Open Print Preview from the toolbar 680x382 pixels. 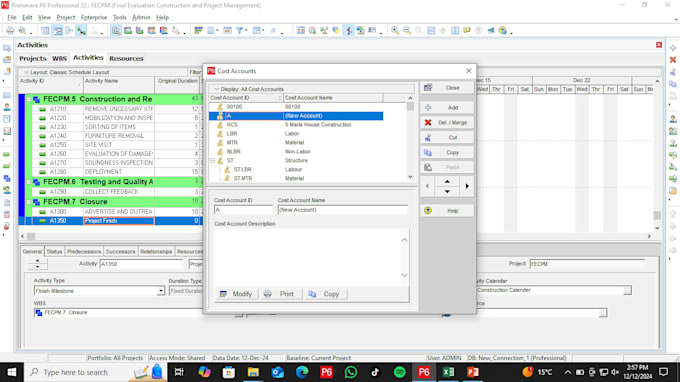22,30
